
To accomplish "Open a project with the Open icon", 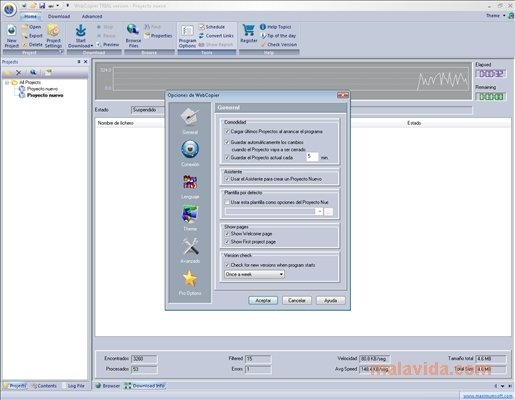I will click(x=32, y=27).
